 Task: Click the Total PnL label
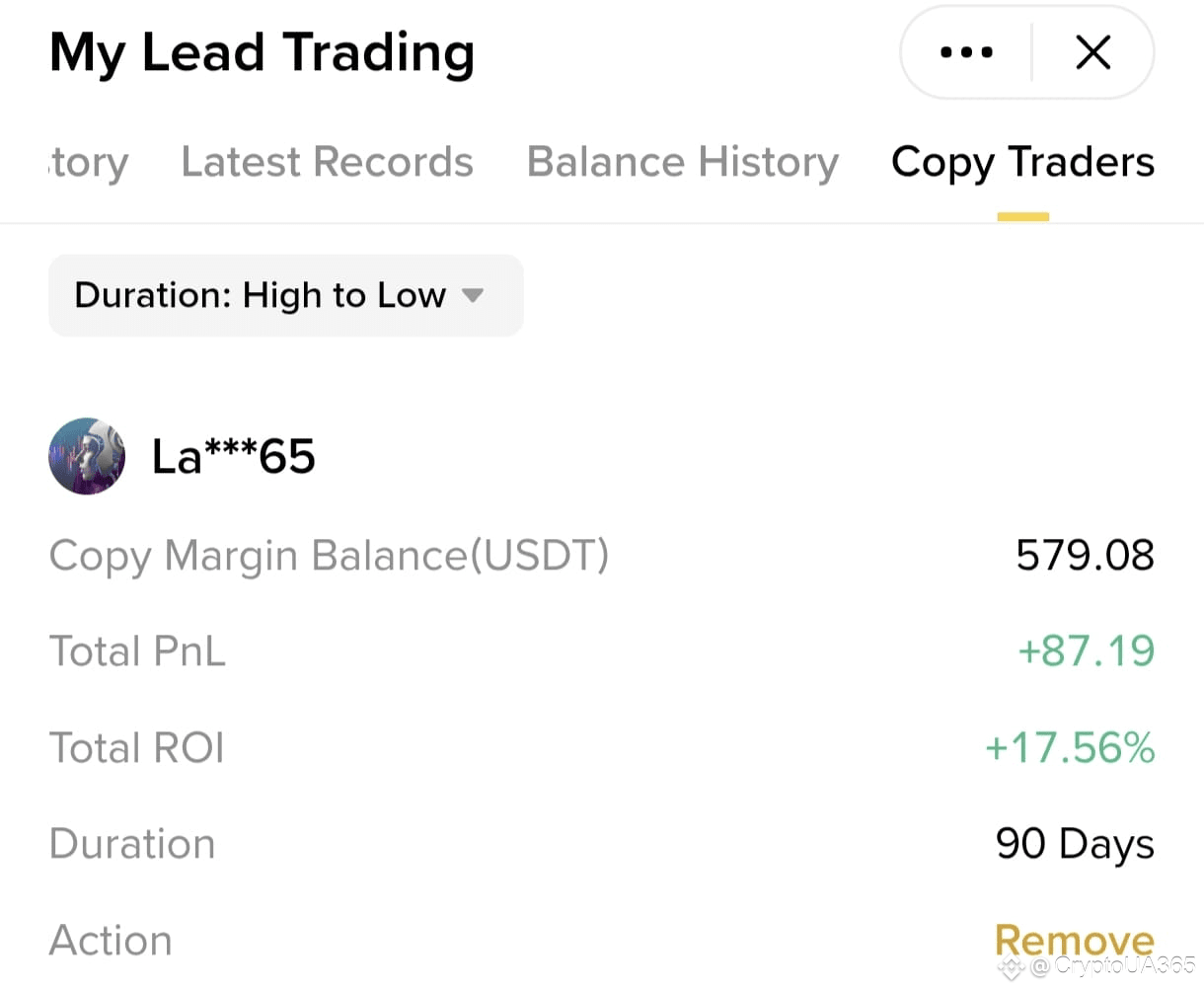point(137,651)
